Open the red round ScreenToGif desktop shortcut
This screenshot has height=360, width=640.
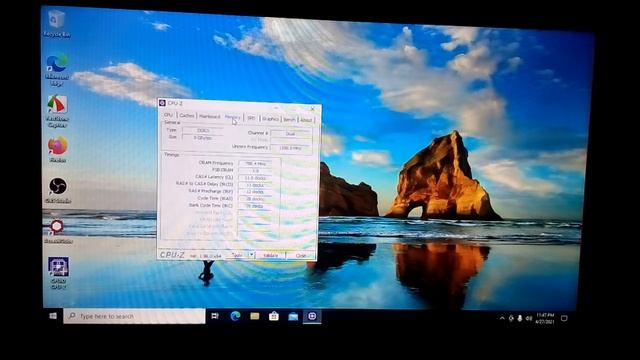click(57, 231)
